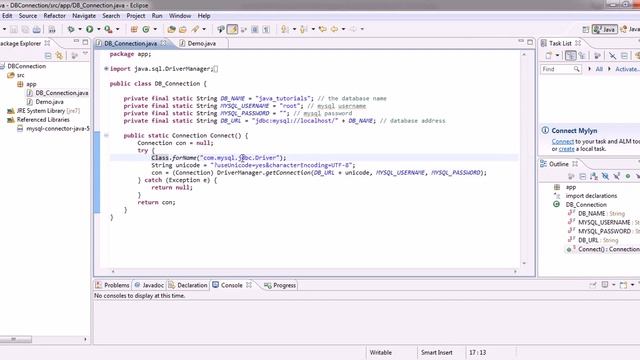Minimize the Package Explorer view

[76, 42]
